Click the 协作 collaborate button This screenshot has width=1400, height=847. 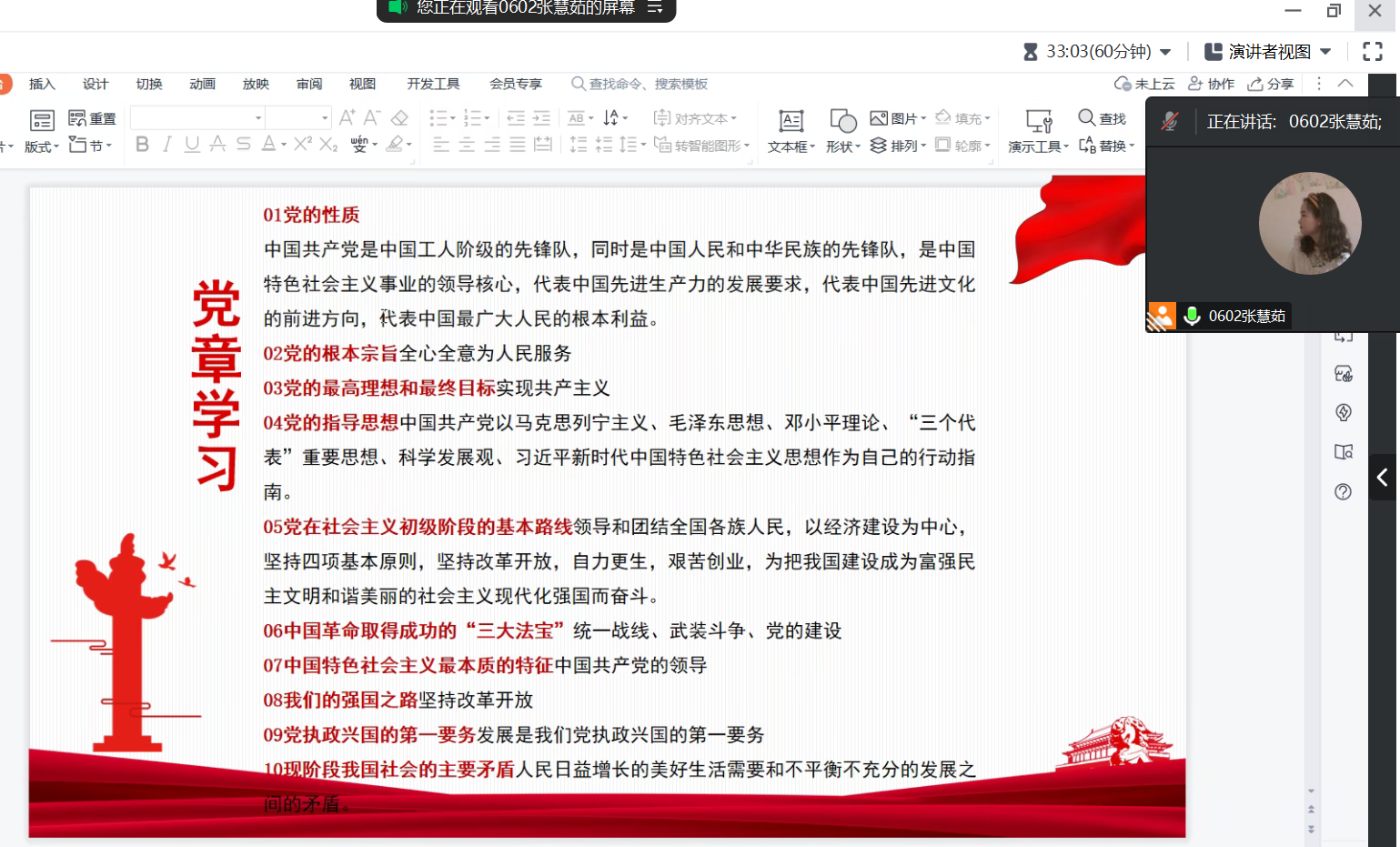pyautogui.click(x=1211, y=84)
